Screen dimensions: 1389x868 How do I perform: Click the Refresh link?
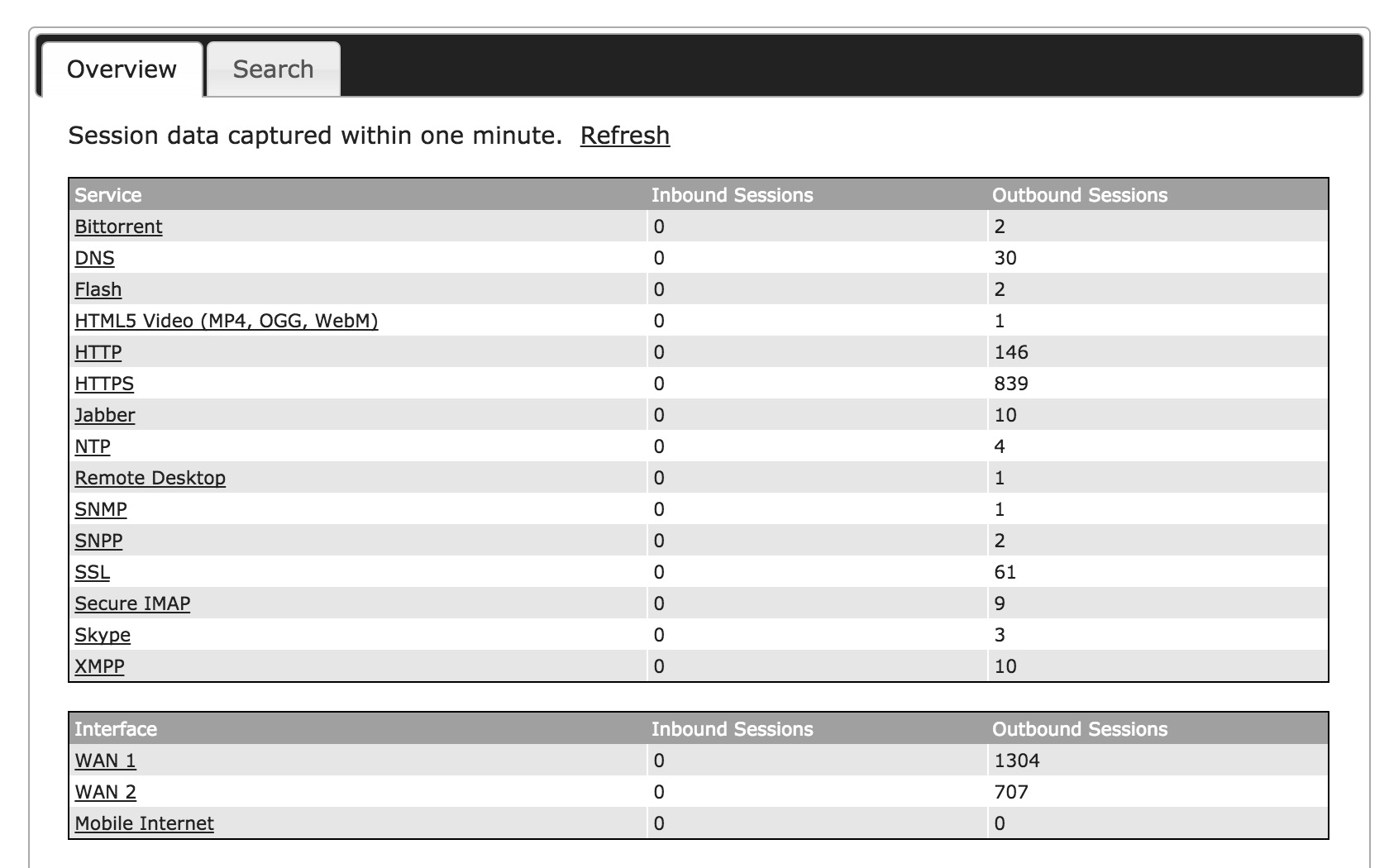[624, 136]
